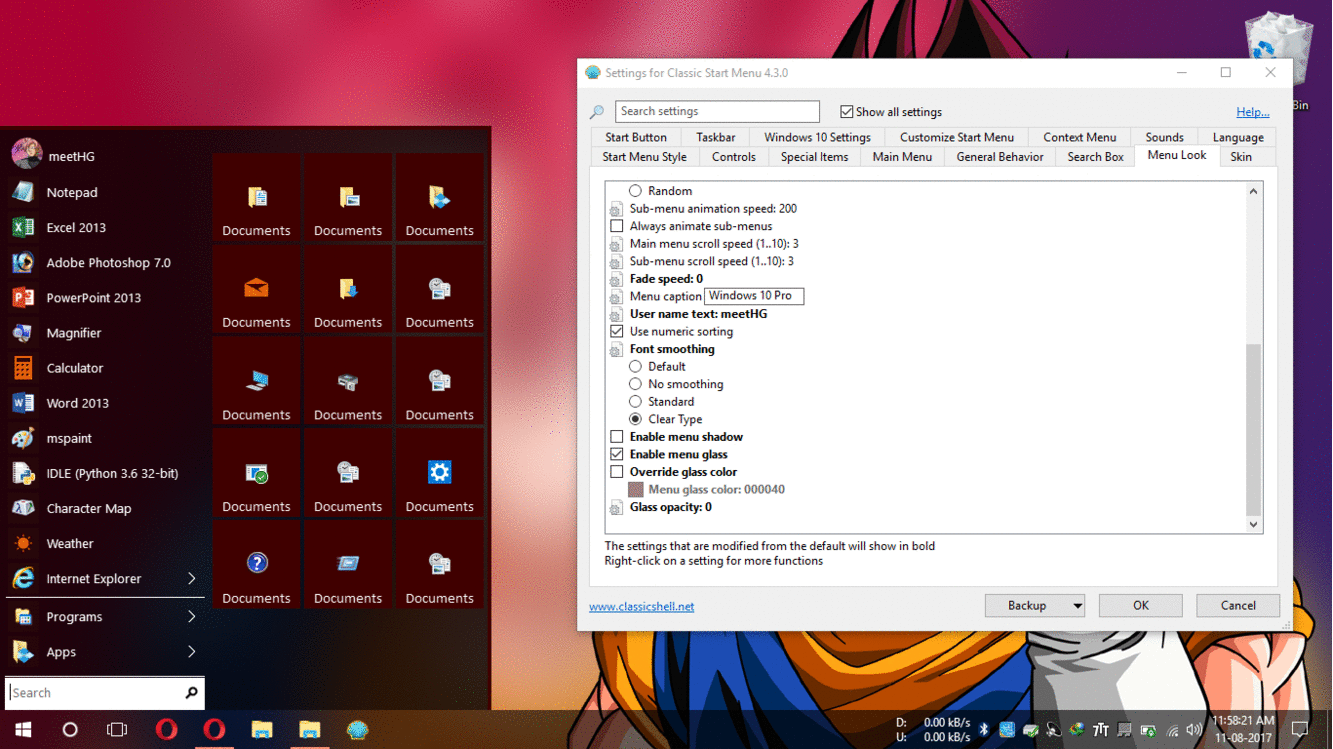The image size is (1333, 749).
Task: Select the Random radio option
Action: click(x=635, y=191)
